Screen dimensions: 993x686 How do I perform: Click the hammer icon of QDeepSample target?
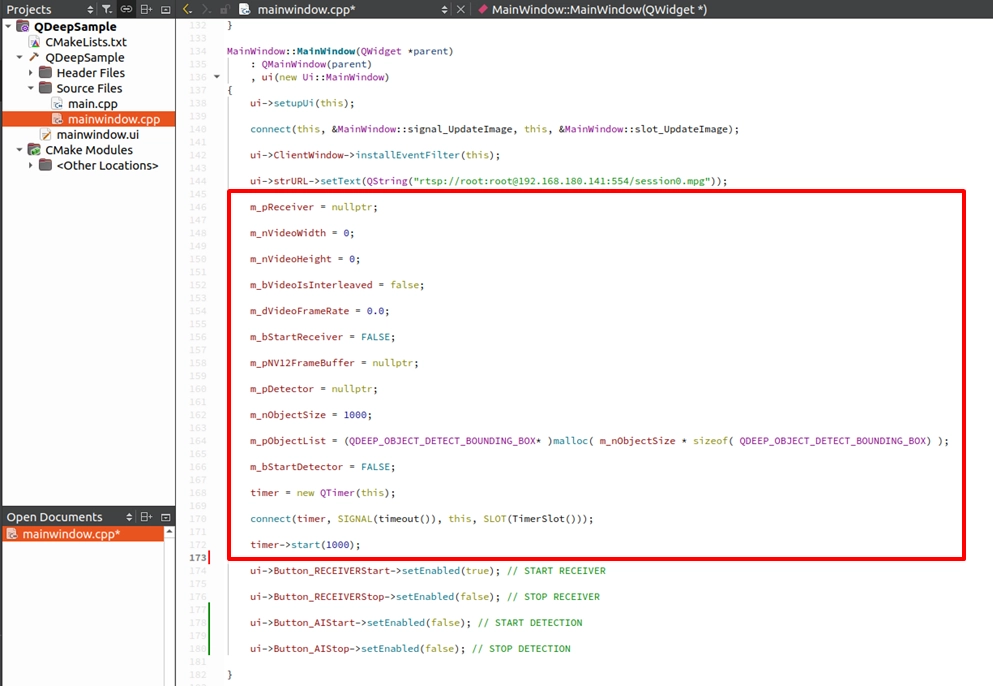pos(34,57)
